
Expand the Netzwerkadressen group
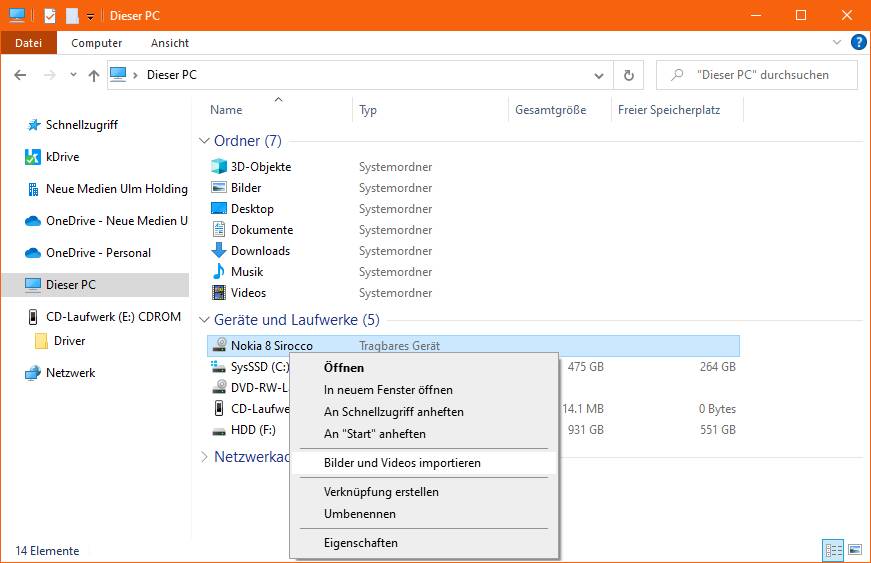coord(204,457)
